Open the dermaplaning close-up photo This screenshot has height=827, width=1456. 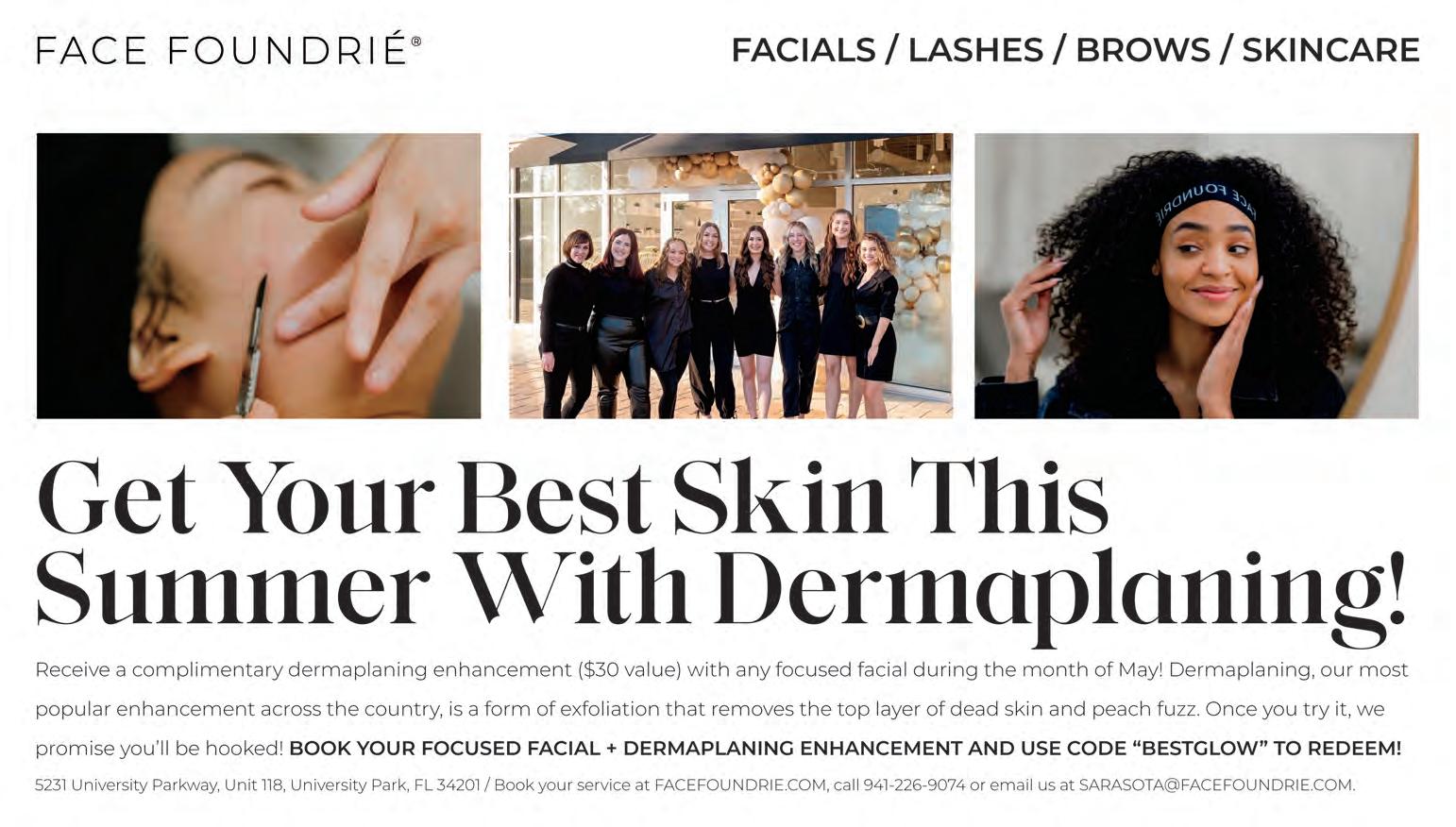coord(259,276)
